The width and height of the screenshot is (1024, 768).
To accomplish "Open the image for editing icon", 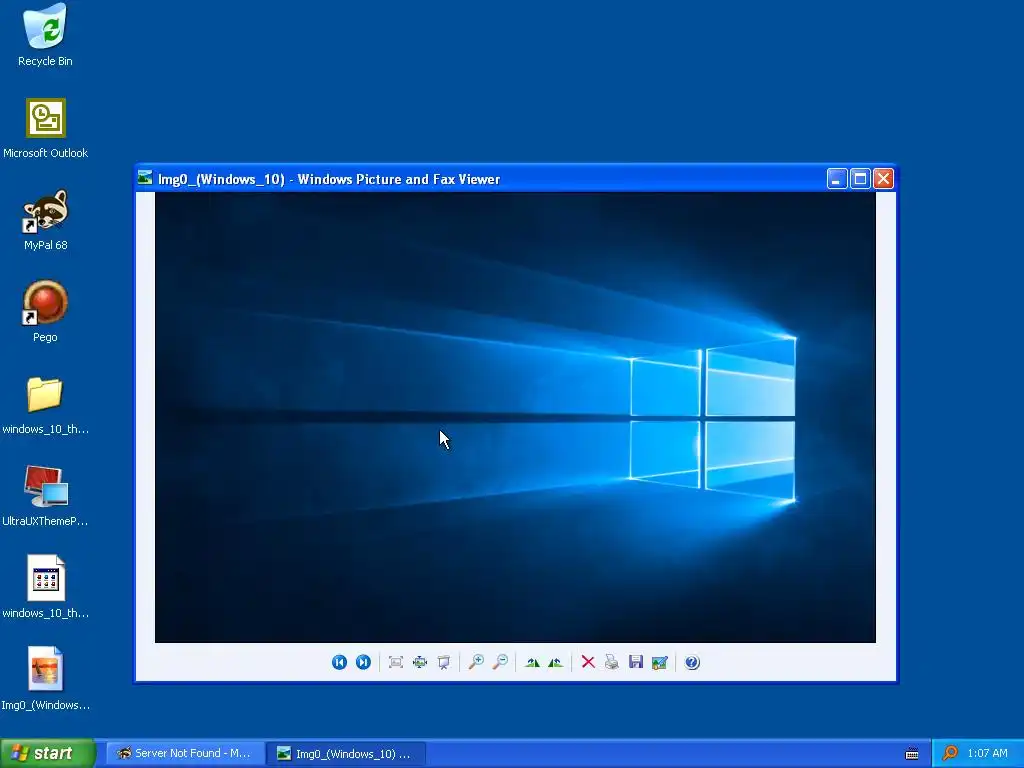I will 660,662.
